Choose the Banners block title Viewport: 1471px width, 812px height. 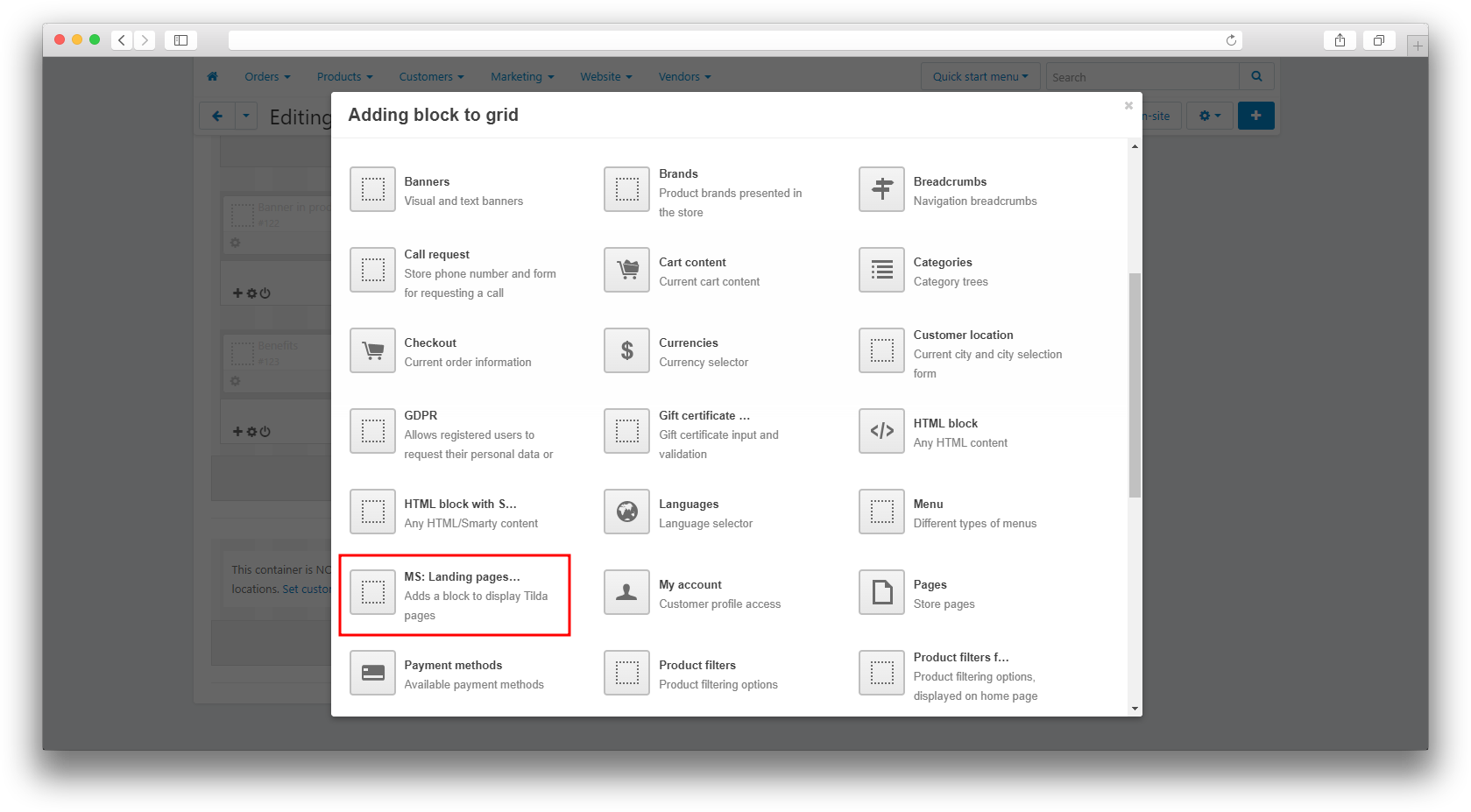(427, 181)
